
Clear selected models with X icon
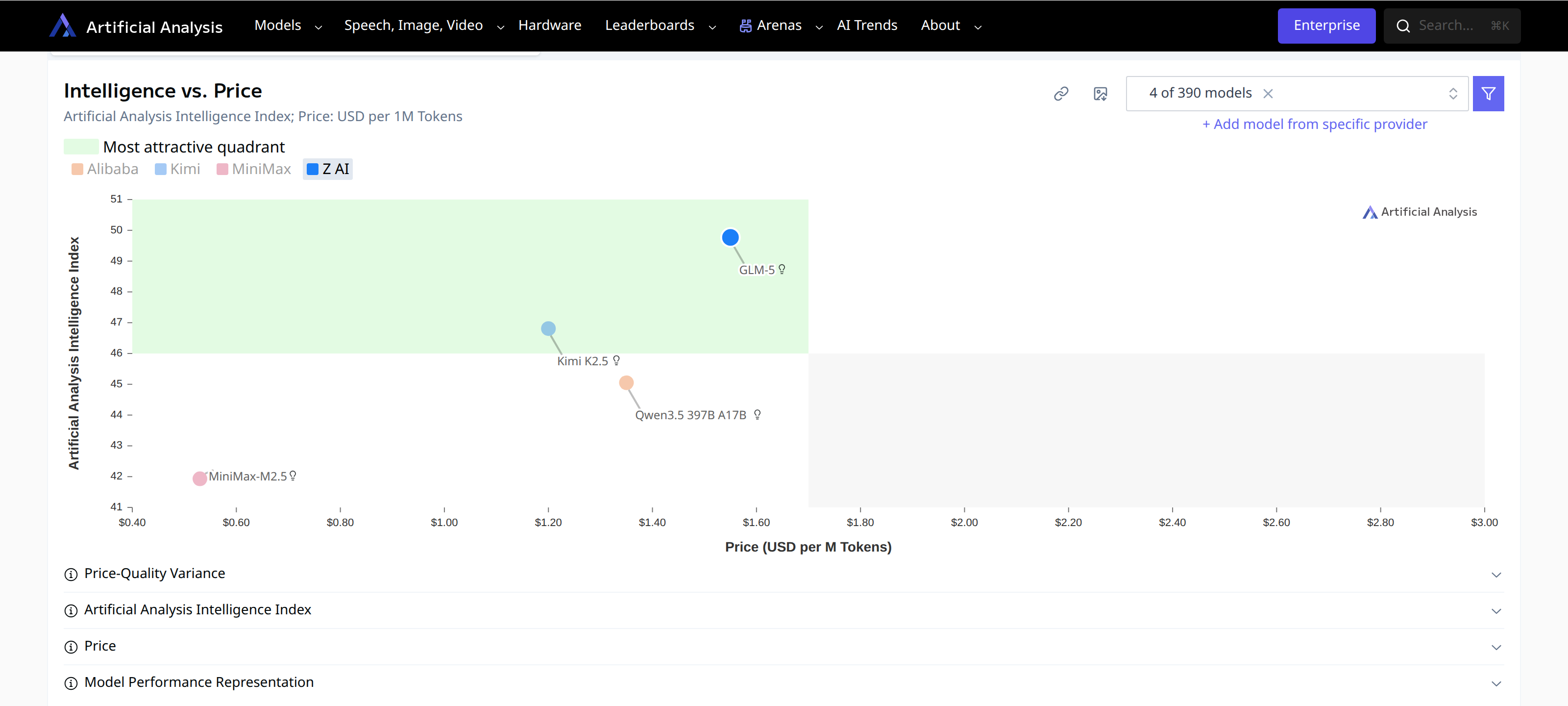tap(1268, 94)
